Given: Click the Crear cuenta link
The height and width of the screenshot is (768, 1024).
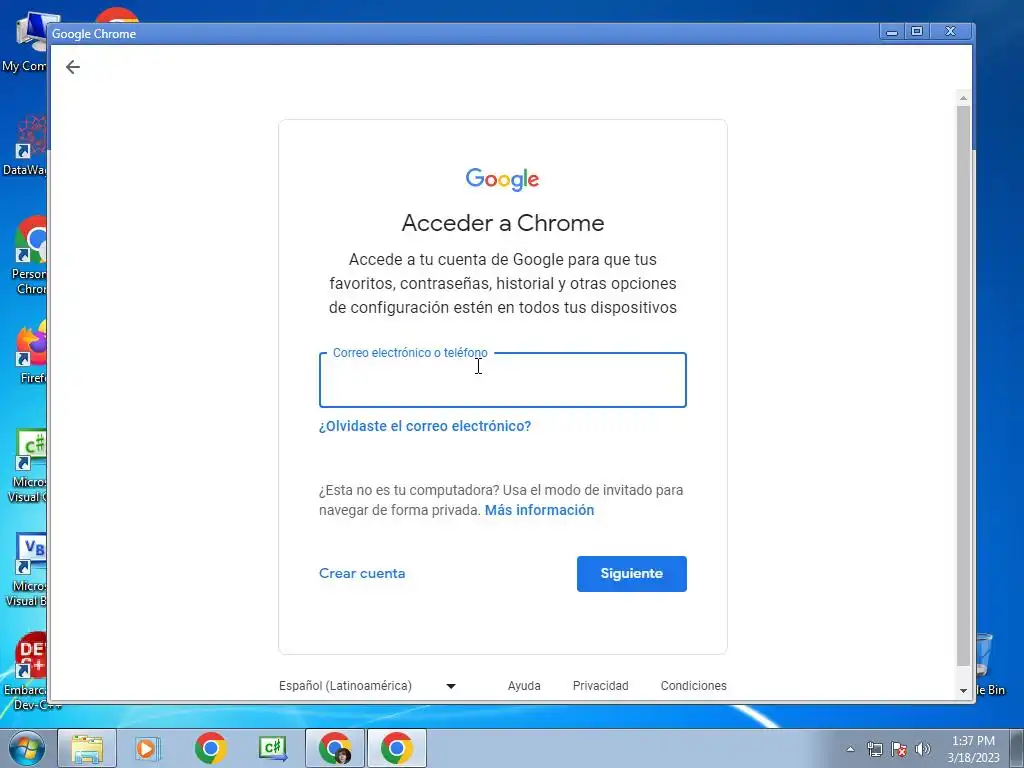Looking at the screenshot, I should coord(362,573).
